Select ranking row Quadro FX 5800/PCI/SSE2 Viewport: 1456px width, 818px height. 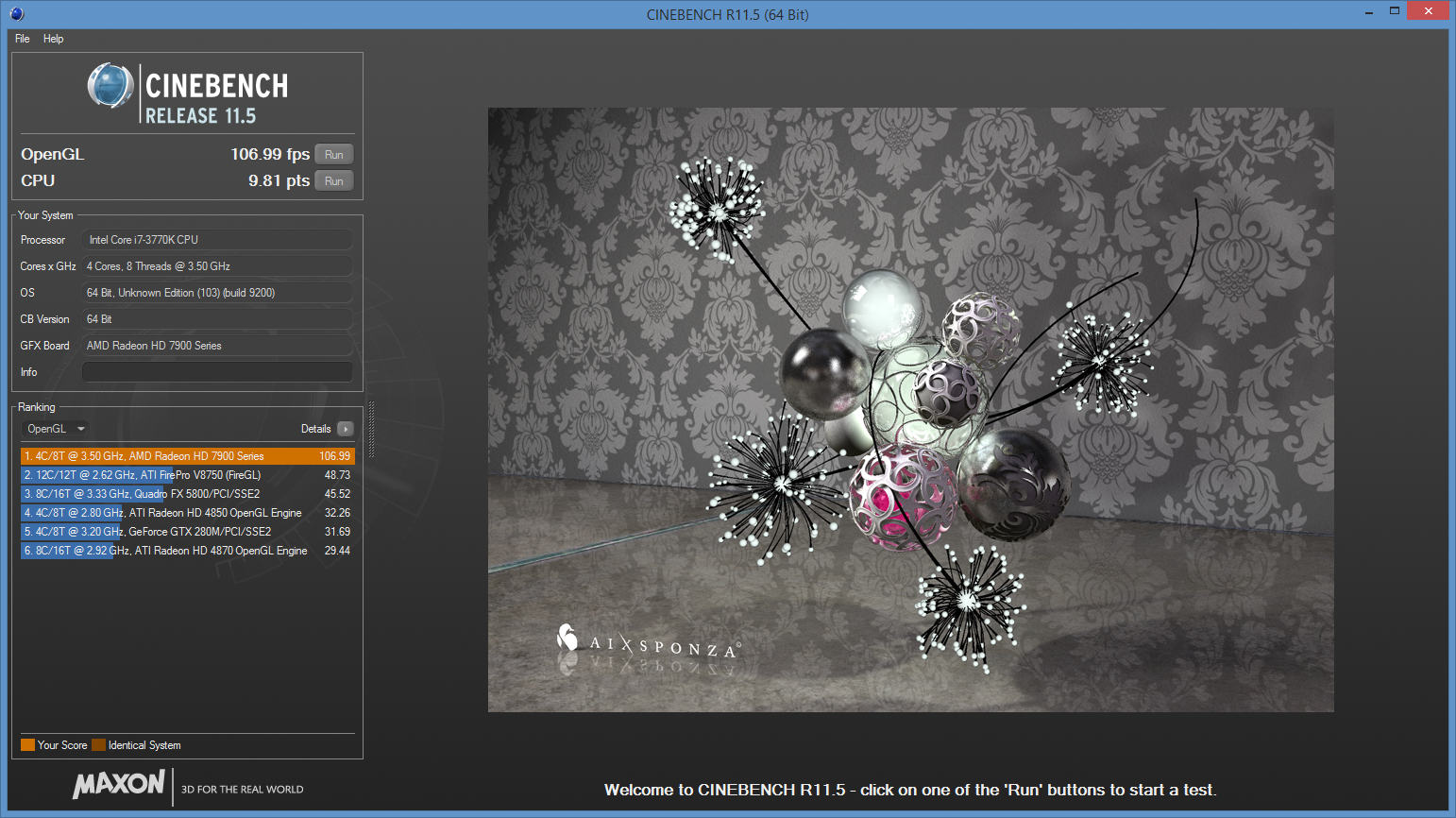point(188,494)
